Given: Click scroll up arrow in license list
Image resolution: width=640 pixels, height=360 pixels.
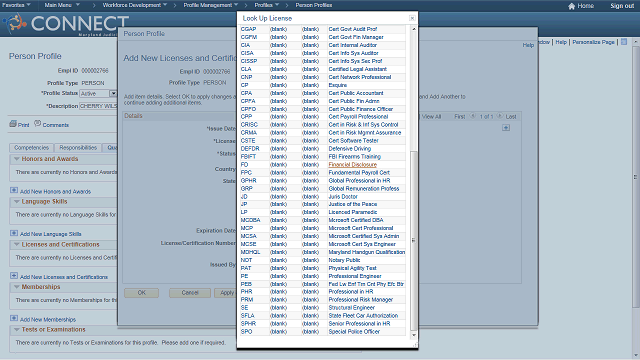Looking at the screenshot, I should point(413,29).
